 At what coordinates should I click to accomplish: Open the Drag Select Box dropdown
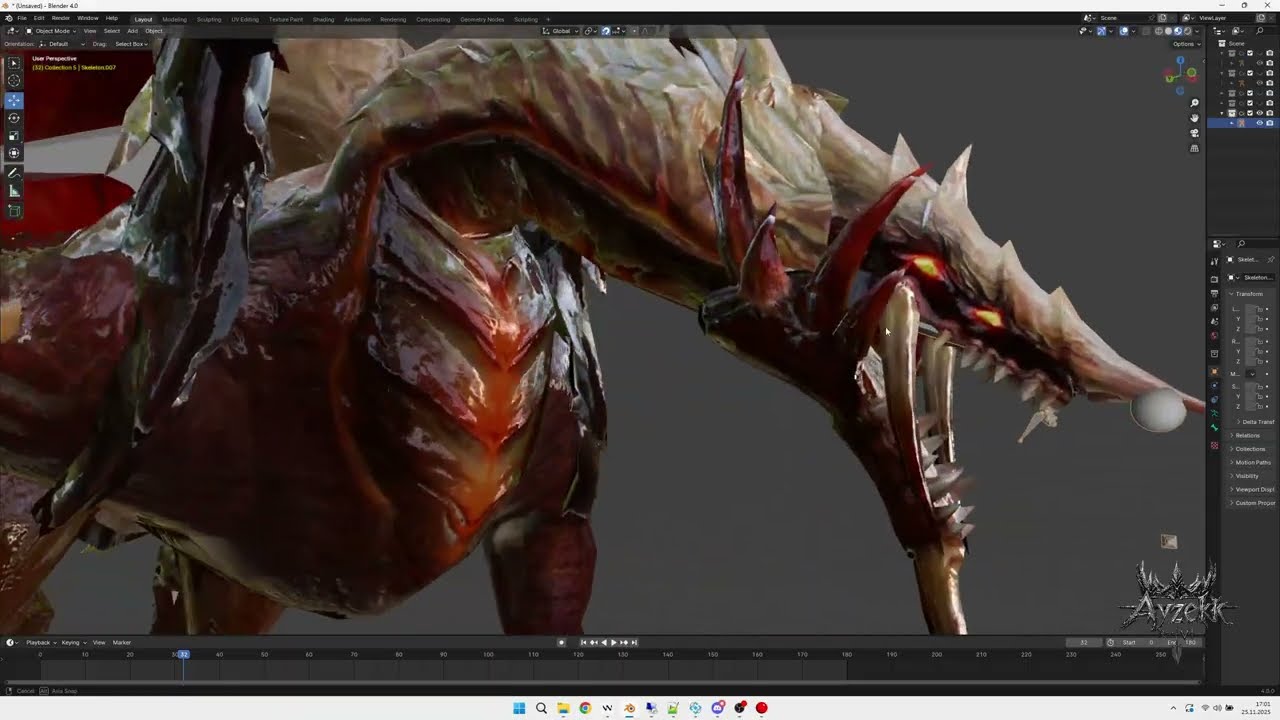(x=131, y=44)
